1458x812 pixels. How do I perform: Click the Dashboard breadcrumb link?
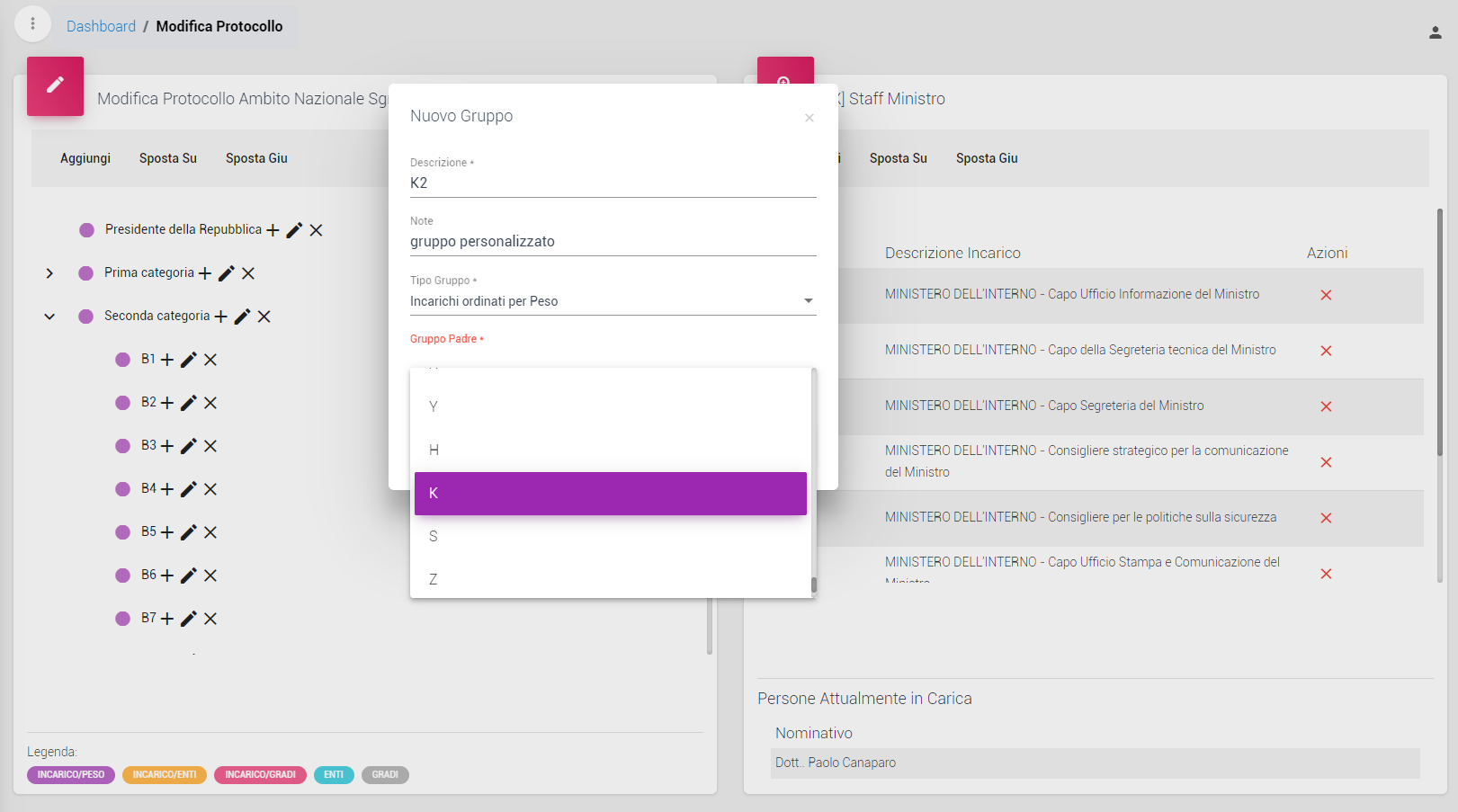(101, 26)
